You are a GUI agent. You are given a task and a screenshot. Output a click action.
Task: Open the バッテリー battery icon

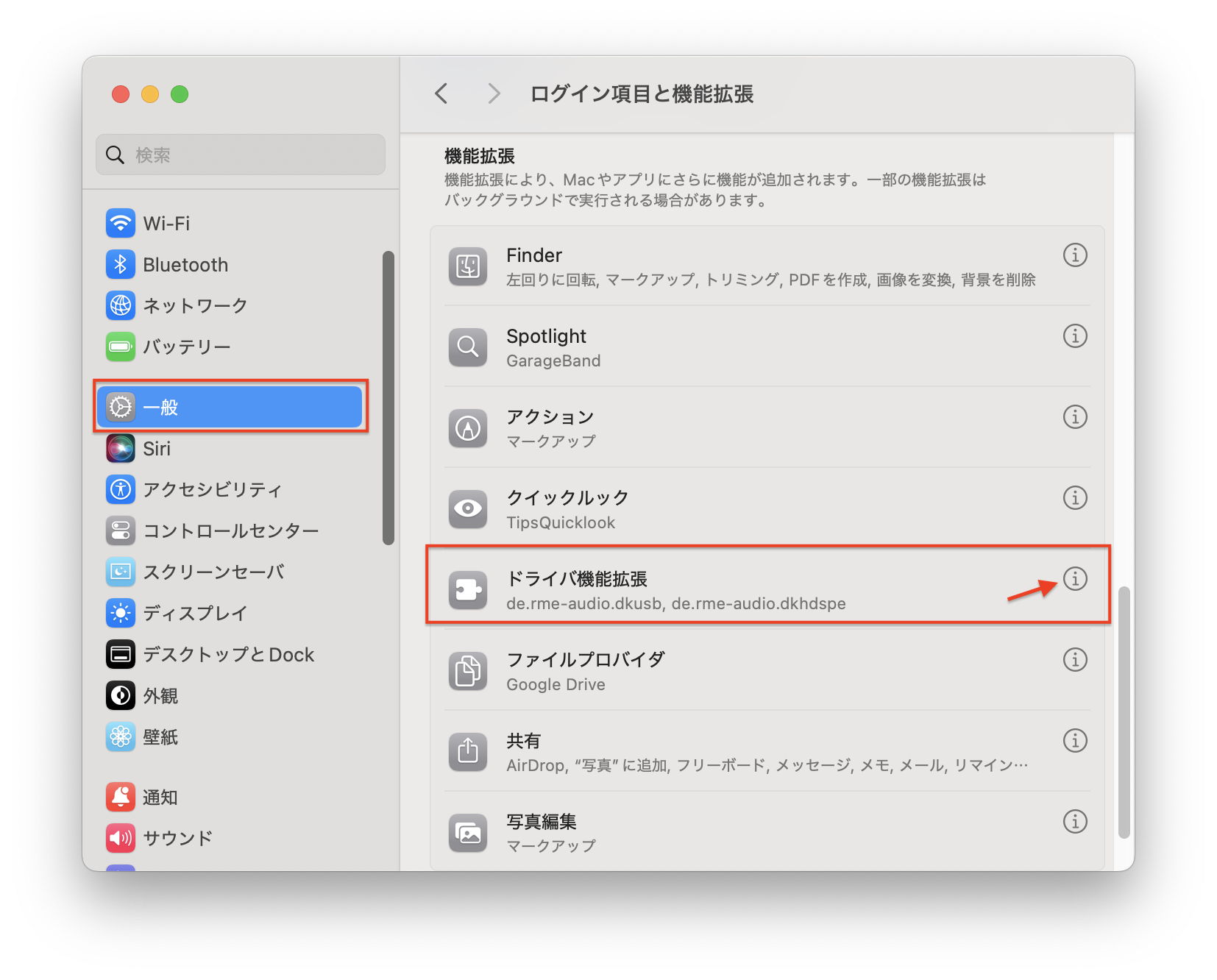pos(120,347)
